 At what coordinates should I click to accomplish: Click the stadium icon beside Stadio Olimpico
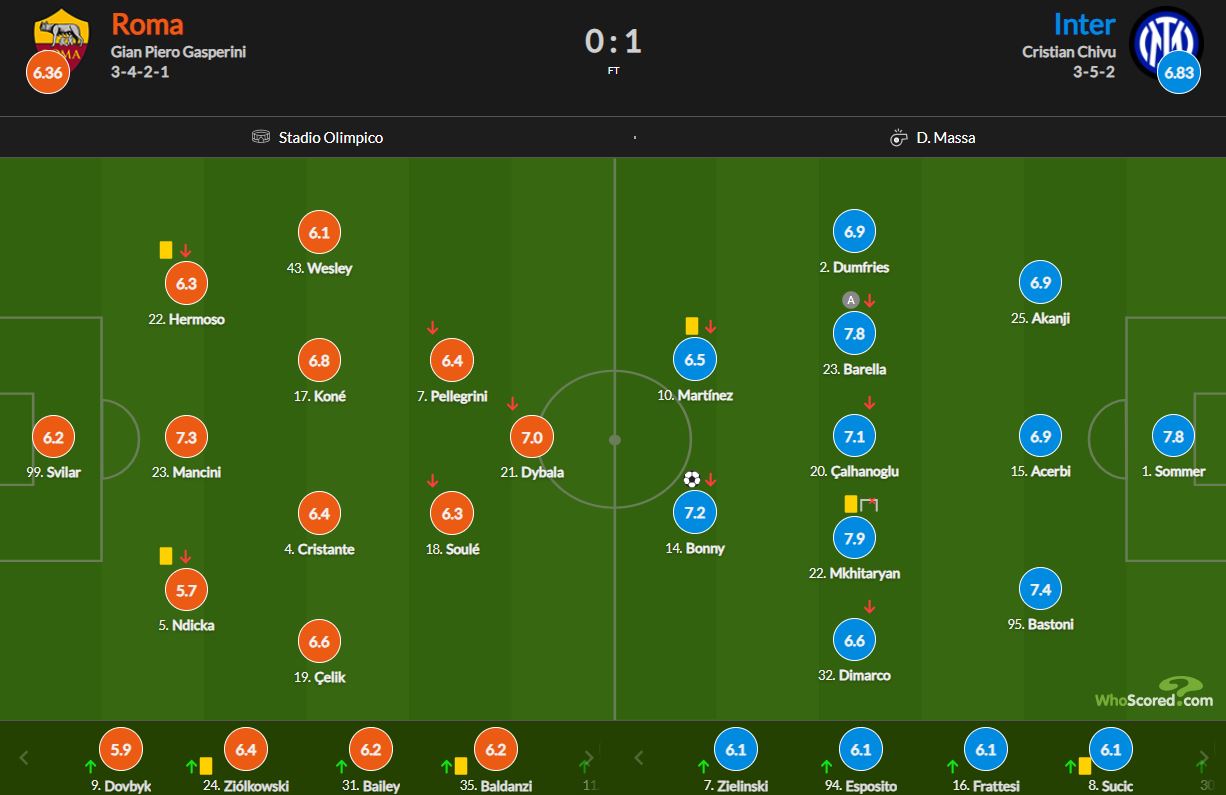point(261,137)
